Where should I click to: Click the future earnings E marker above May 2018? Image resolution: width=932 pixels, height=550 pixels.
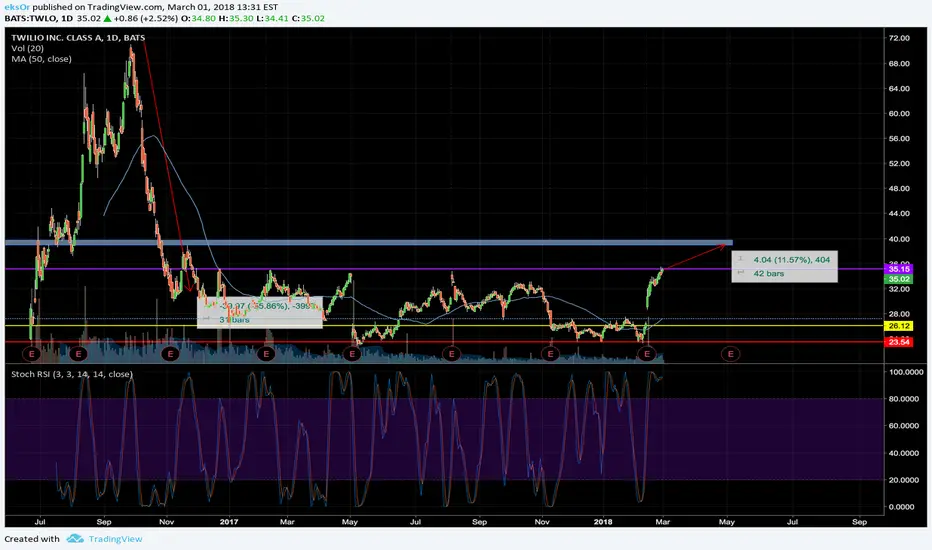pyautogui.click(x=731, y=354)
